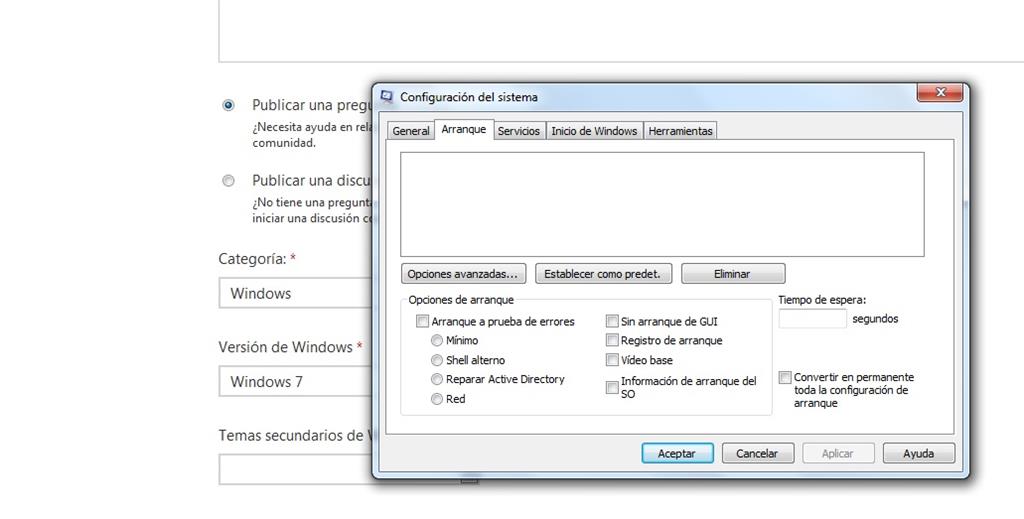
Task: Close the Configuración del sistema dialog
Action: [940, 93]
